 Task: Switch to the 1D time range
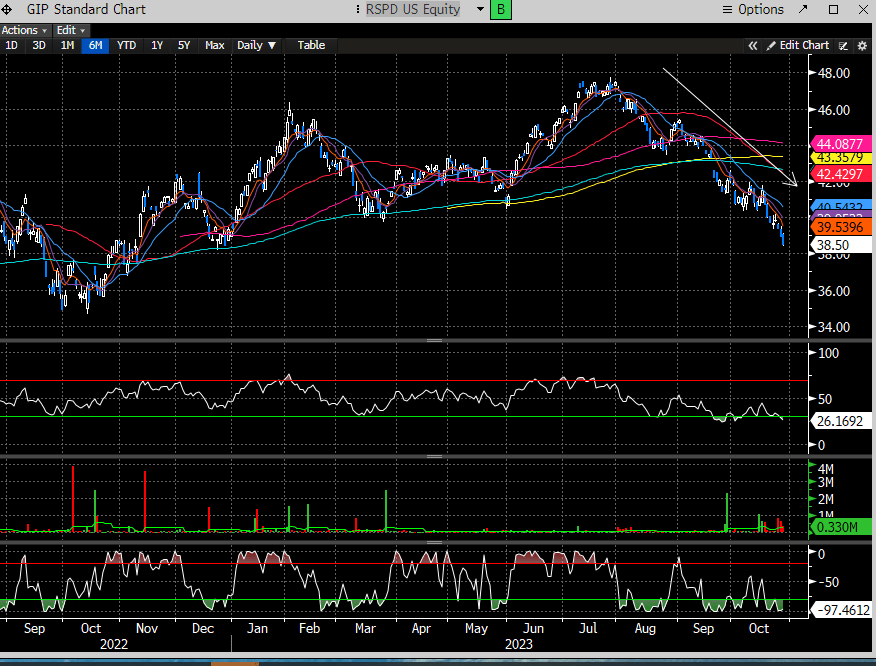pos(11,45)
